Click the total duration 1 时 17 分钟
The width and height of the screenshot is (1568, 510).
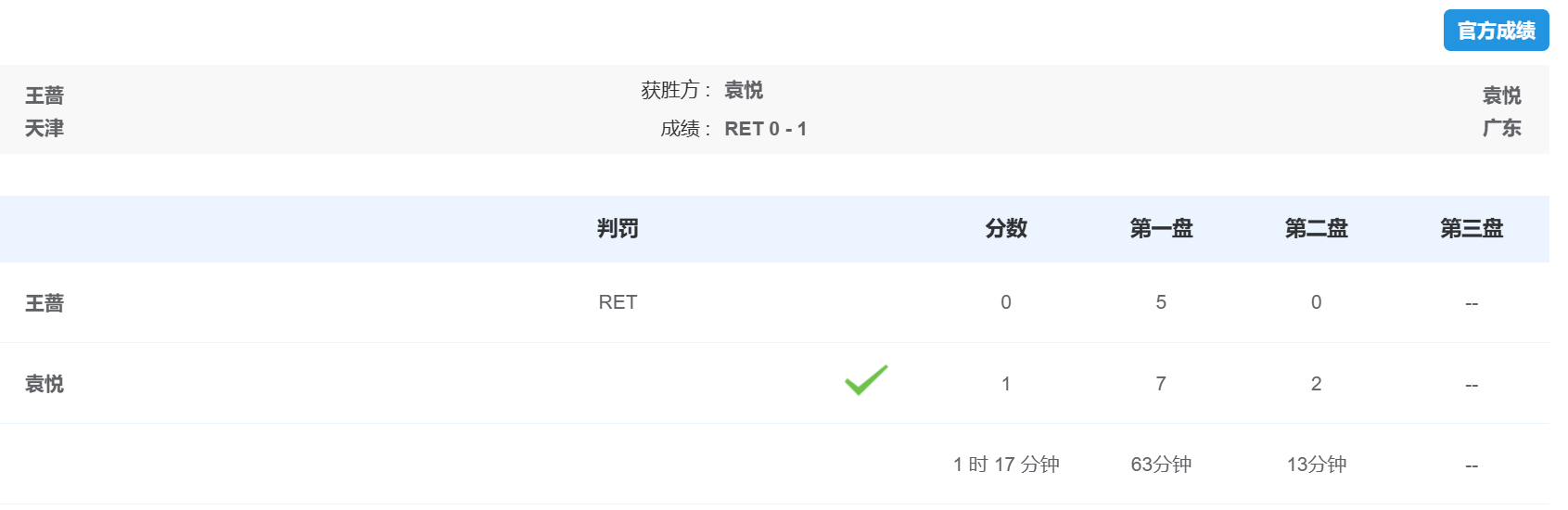pyautogui.click(x=1006, y=465)
